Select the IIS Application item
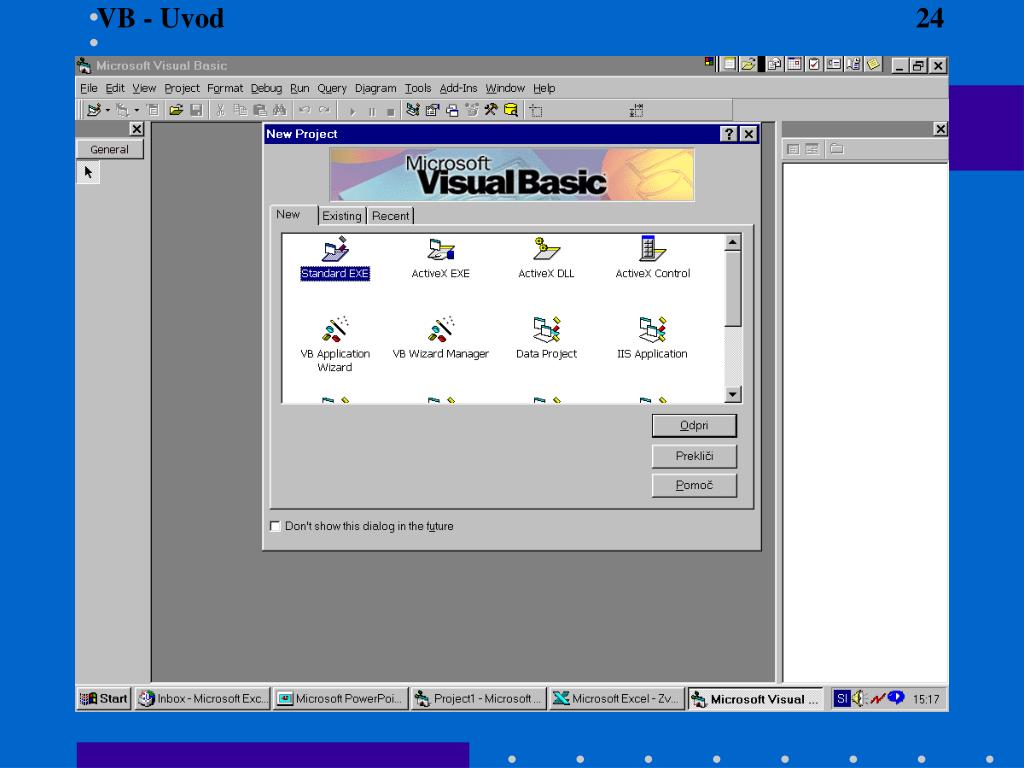 coord(652,338)
